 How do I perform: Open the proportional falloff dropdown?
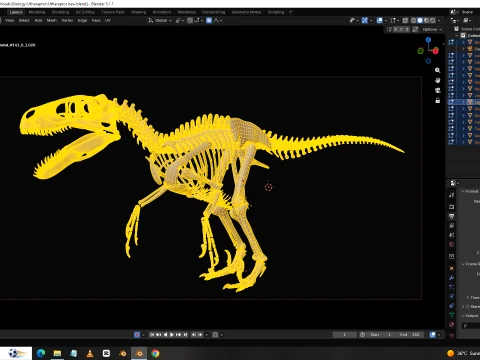pyautogui.click(x=218, y=20)
